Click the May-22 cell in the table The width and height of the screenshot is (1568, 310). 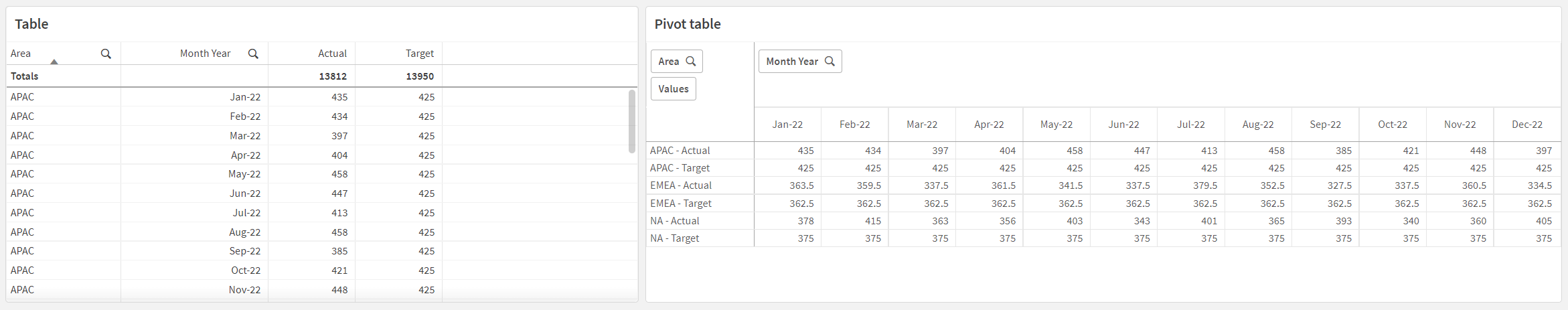click(x=244, y=174)
